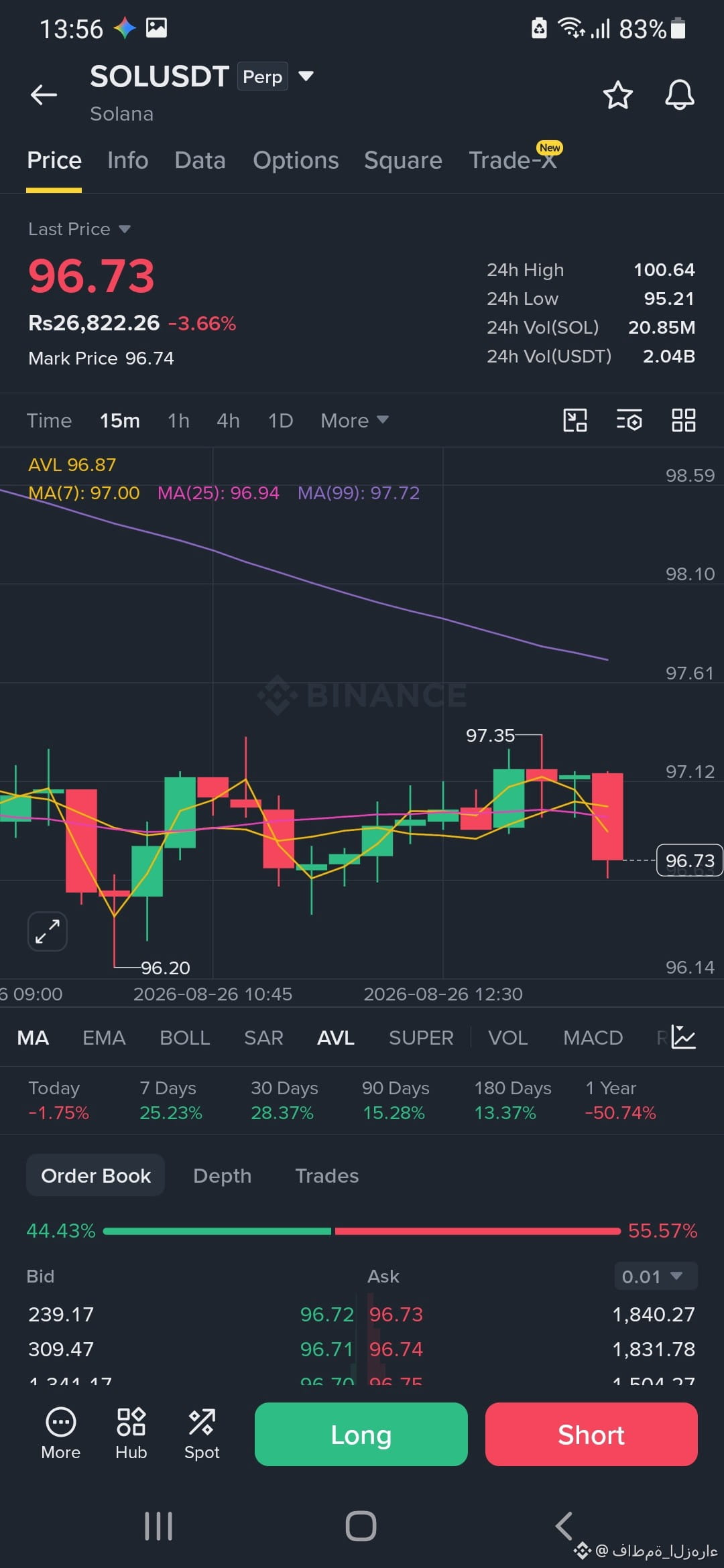Toggle the MACD indicator

click(x=593, y=1038)
